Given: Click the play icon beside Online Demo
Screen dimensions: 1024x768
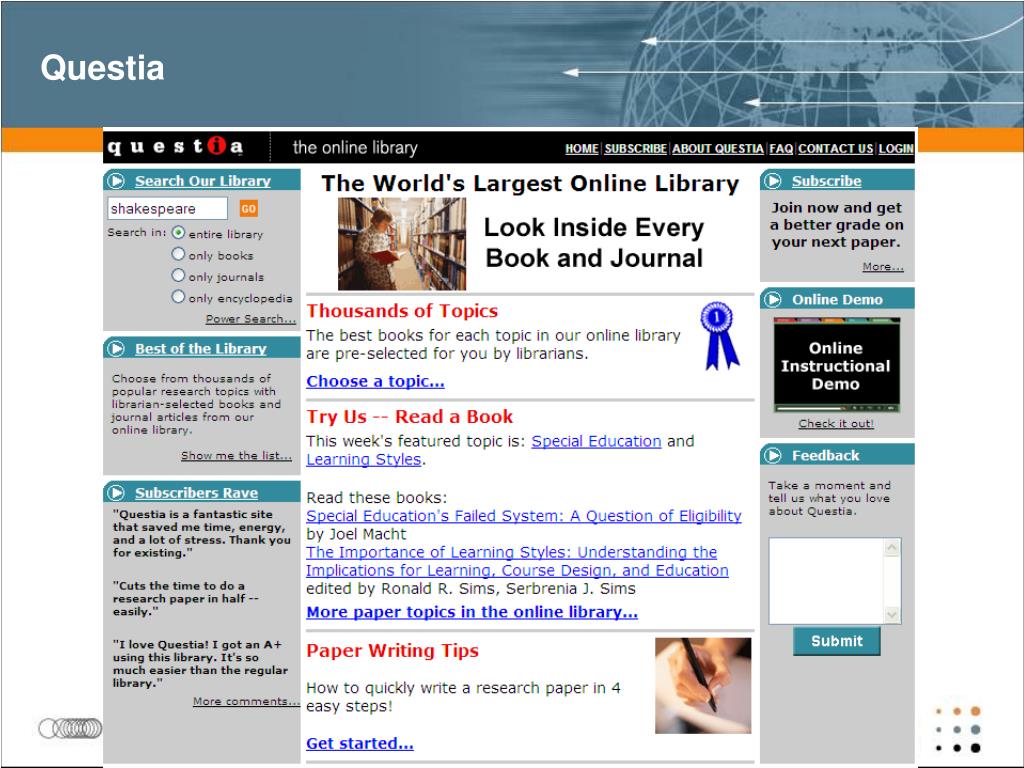Looking at the screenshot, I should coord(773,299).
